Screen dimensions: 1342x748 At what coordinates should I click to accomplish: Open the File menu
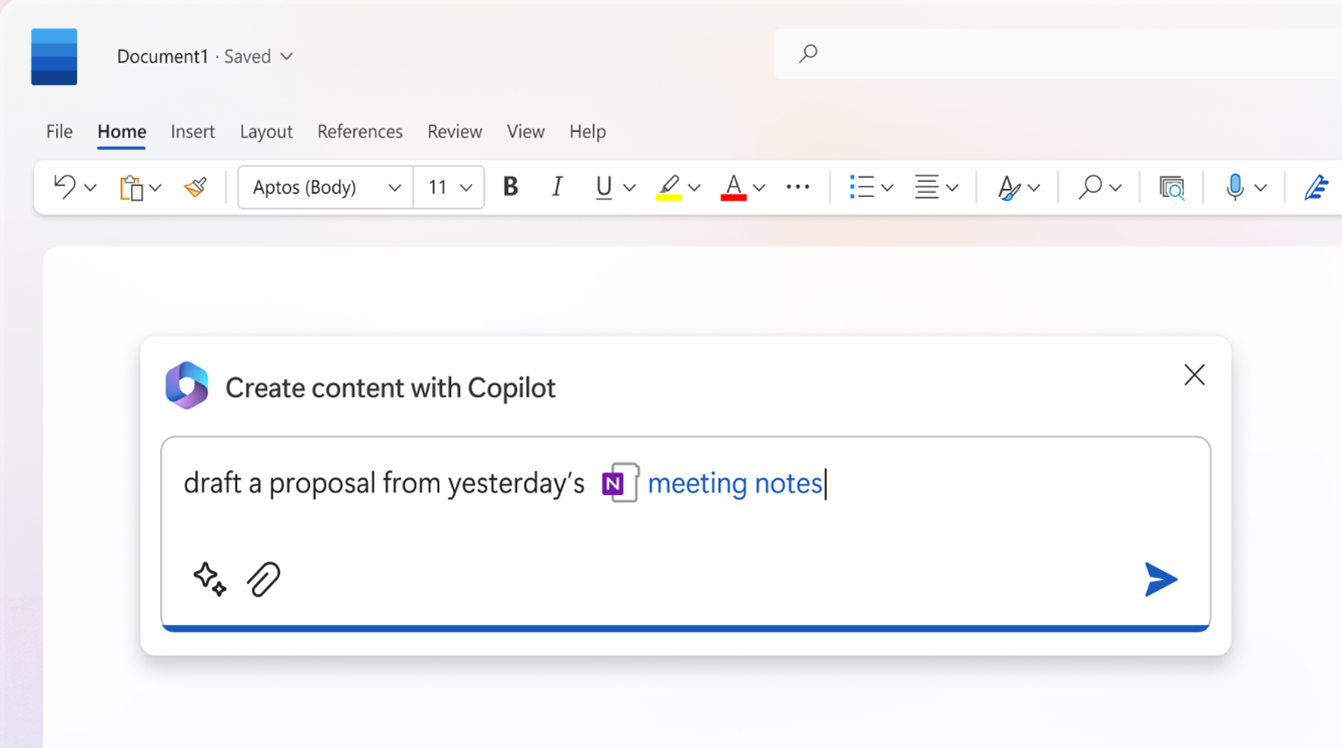point(59,131)
